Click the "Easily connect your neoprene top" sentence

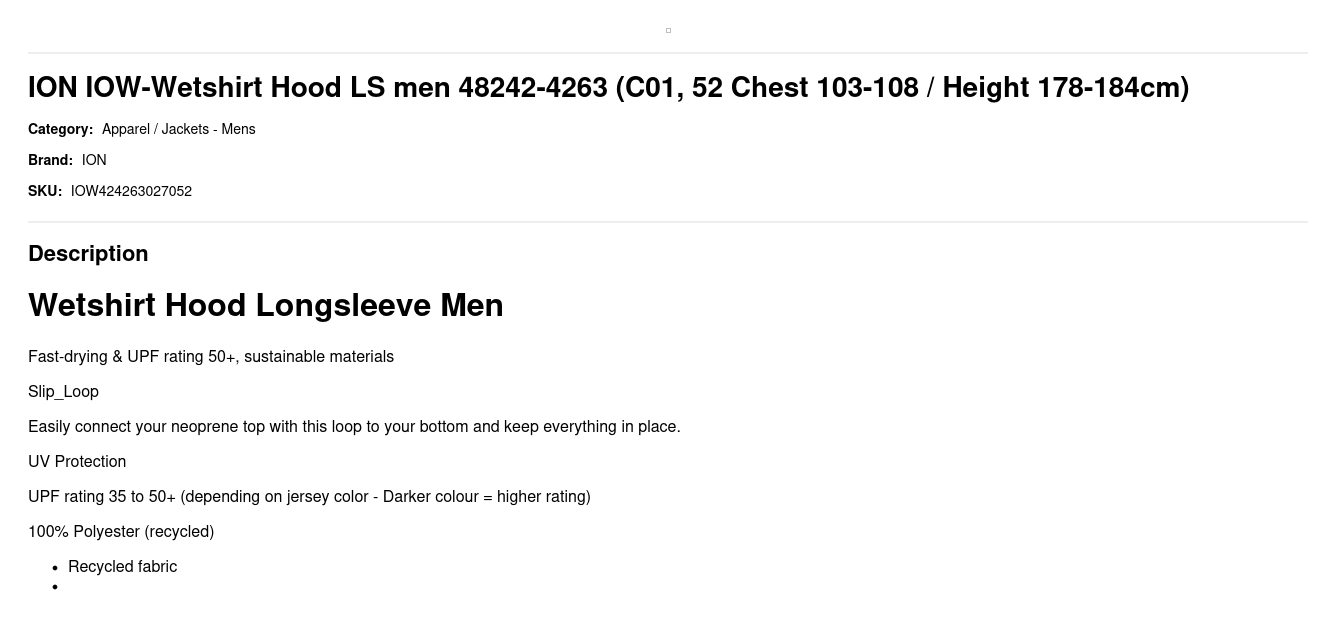coord(354,427)
